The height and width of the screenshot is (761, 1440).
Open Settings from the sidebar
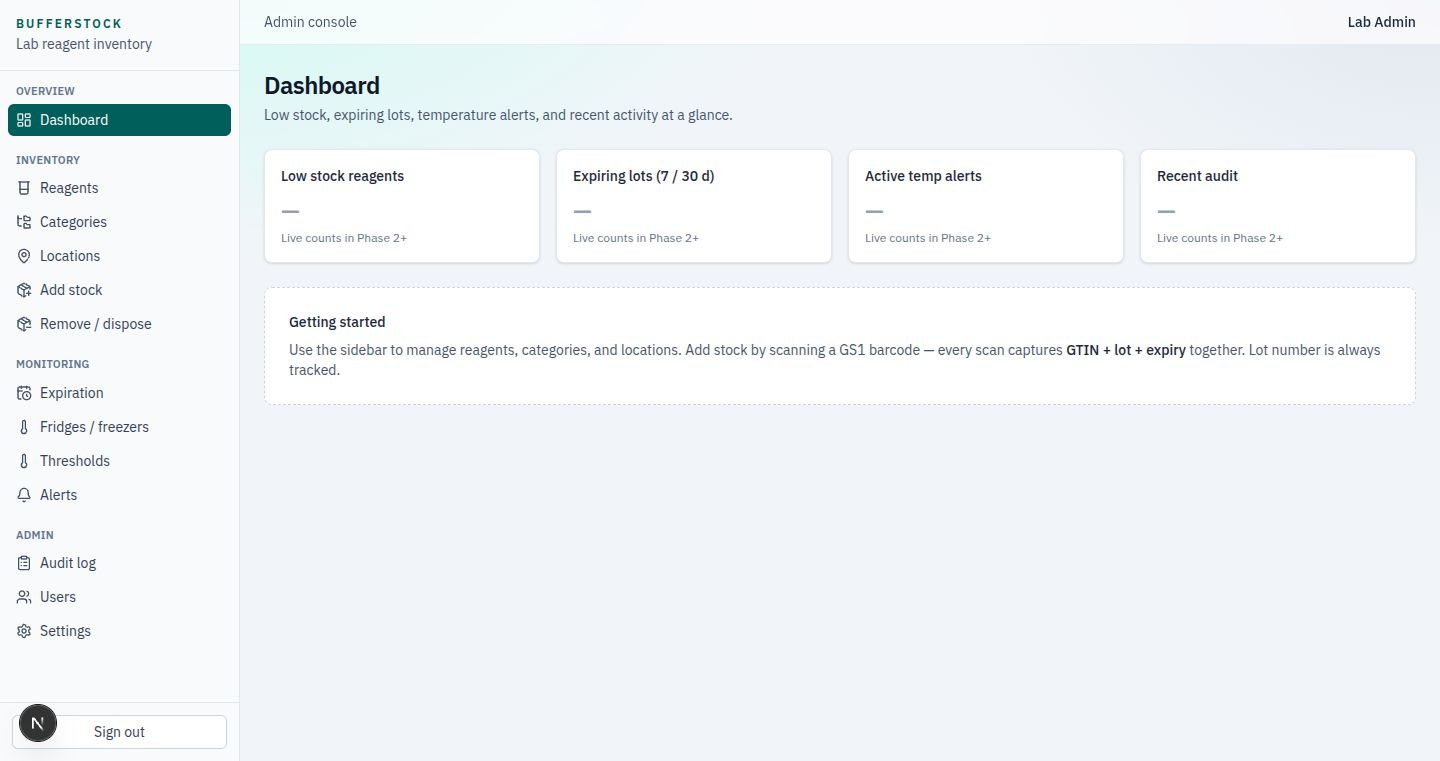[119, 631]
